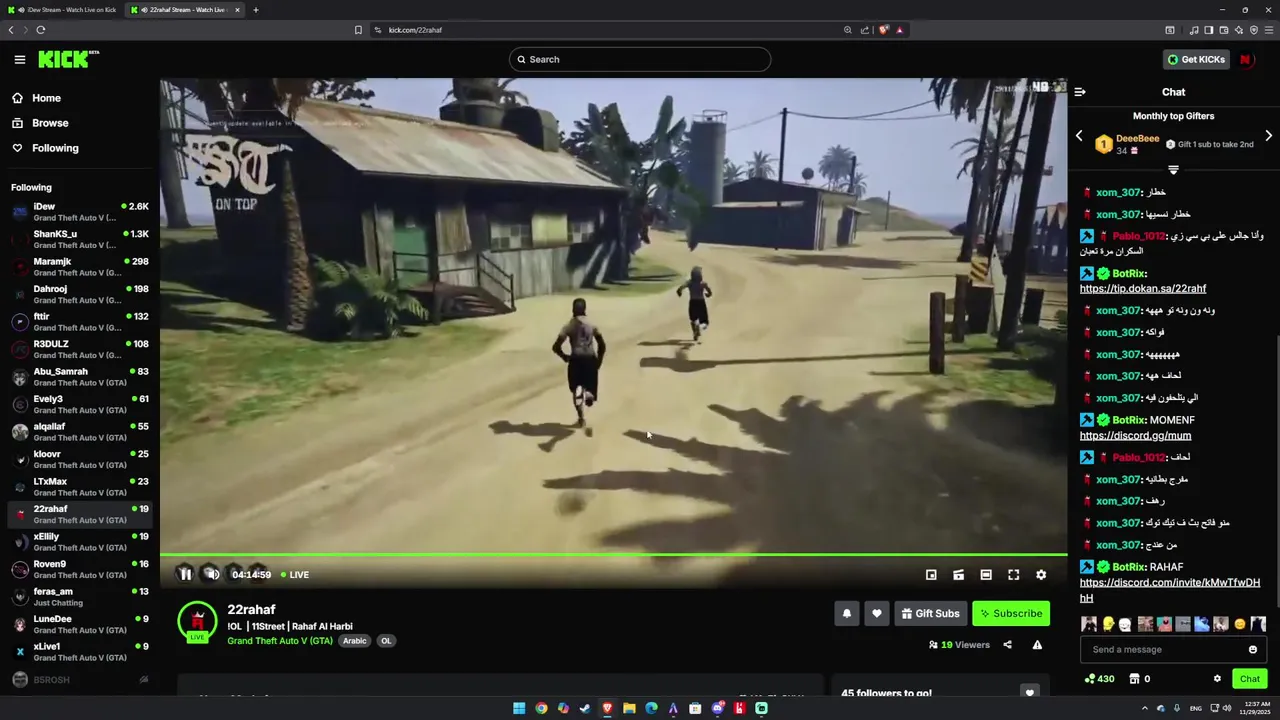Toggle follow heart for 22rahaf
Image resolution: width=1280 pixels, height=720 pixels.
(877, 614)
